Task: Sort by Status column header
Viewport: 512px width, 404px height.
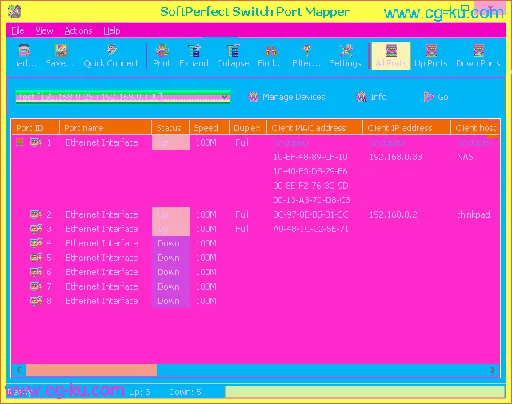Action: point(170,128)
